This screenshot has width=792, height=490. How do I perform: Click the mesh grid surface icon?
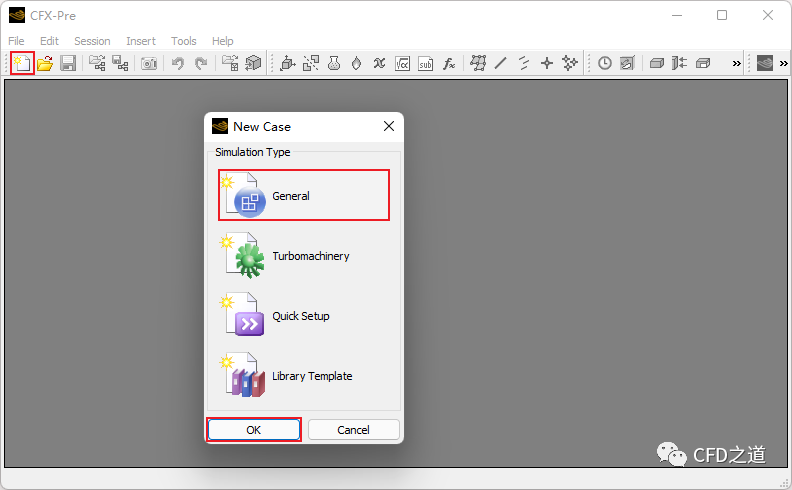click(x=478, y=63)
